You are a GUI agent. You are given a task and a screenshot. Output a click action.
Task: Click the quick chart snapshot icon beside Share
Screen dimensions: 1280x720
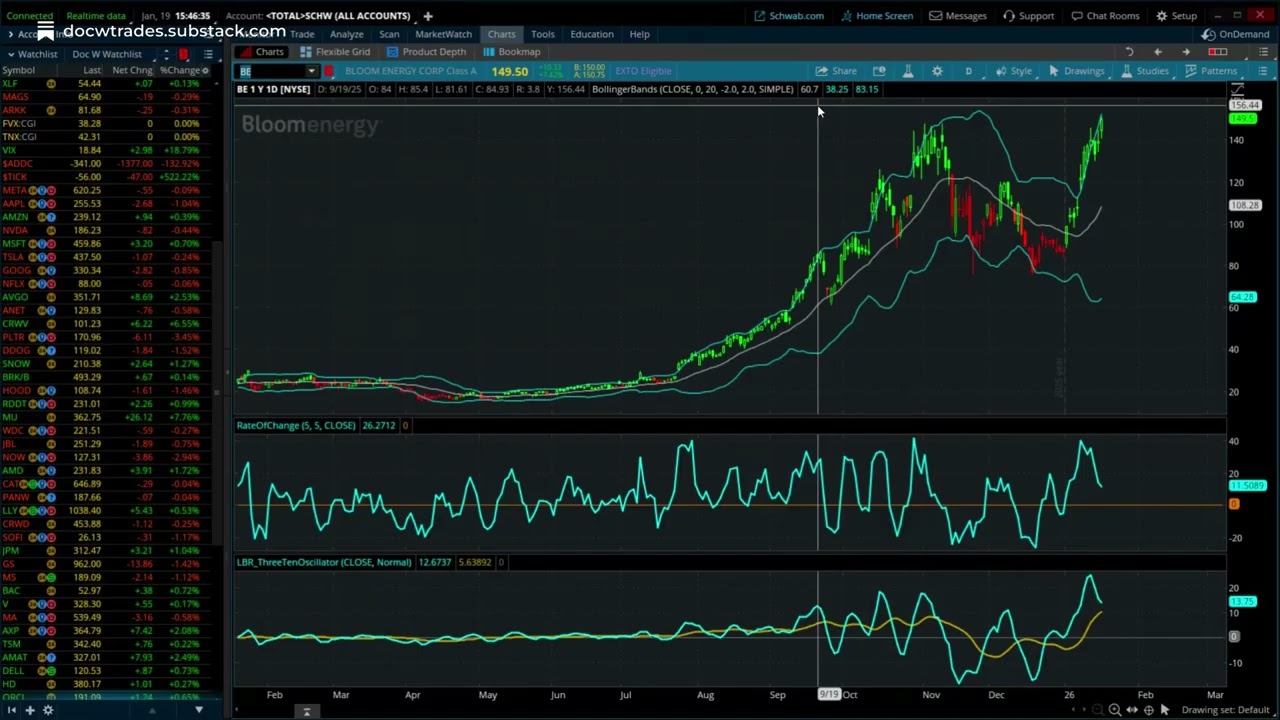pyautogui.click(x=879, y=71)
